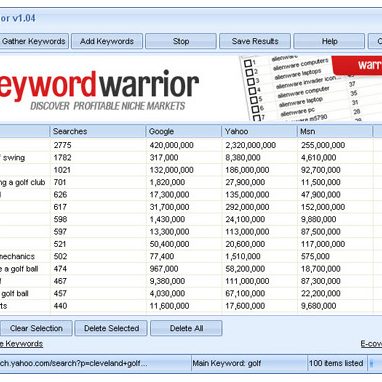Viewport: 382px width, 382px height.
Task: Sort results by Google column header
Action: pyautogui.click(x=184, y=131)
